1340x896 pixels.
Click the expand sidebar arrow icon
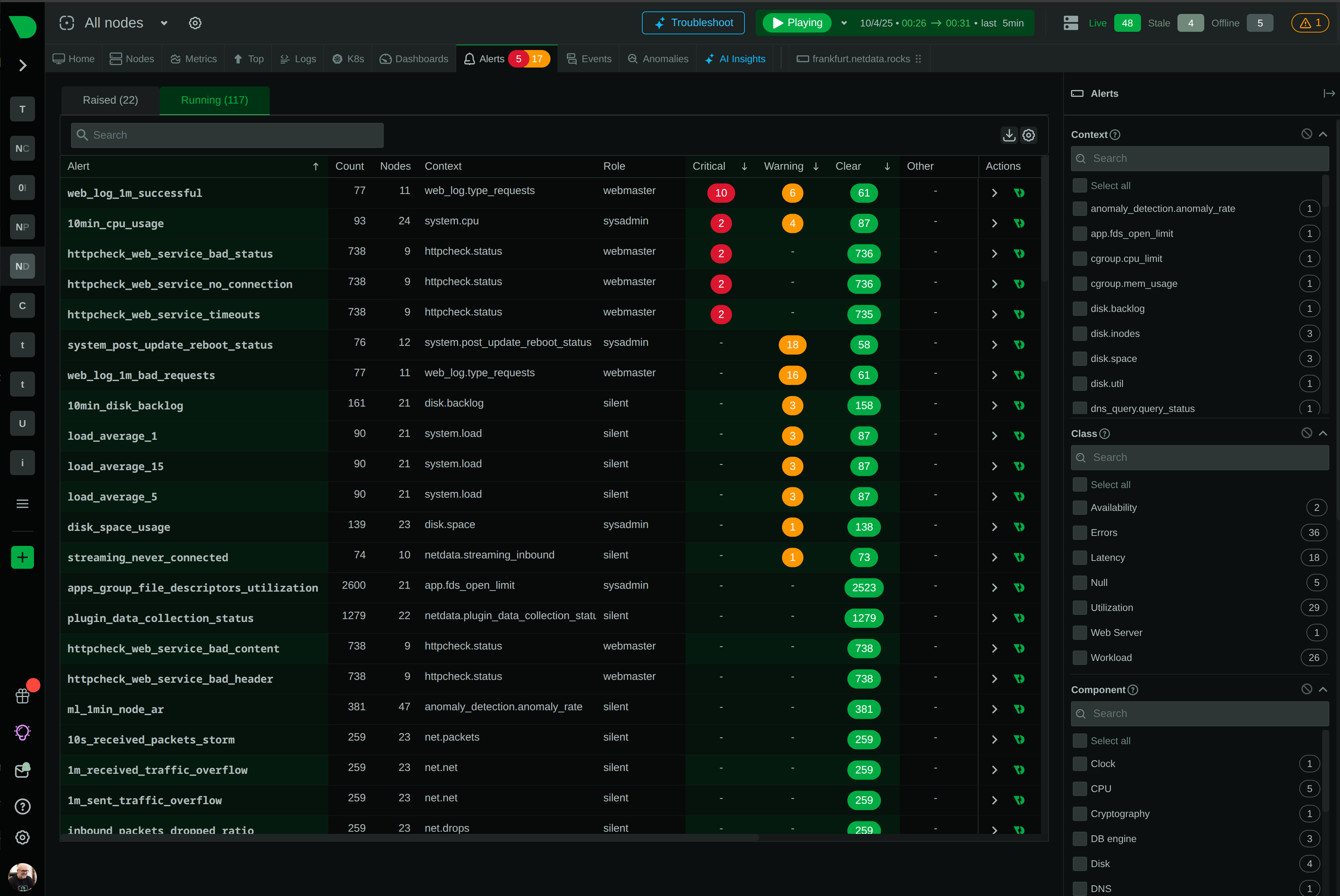tap(22, 65)
